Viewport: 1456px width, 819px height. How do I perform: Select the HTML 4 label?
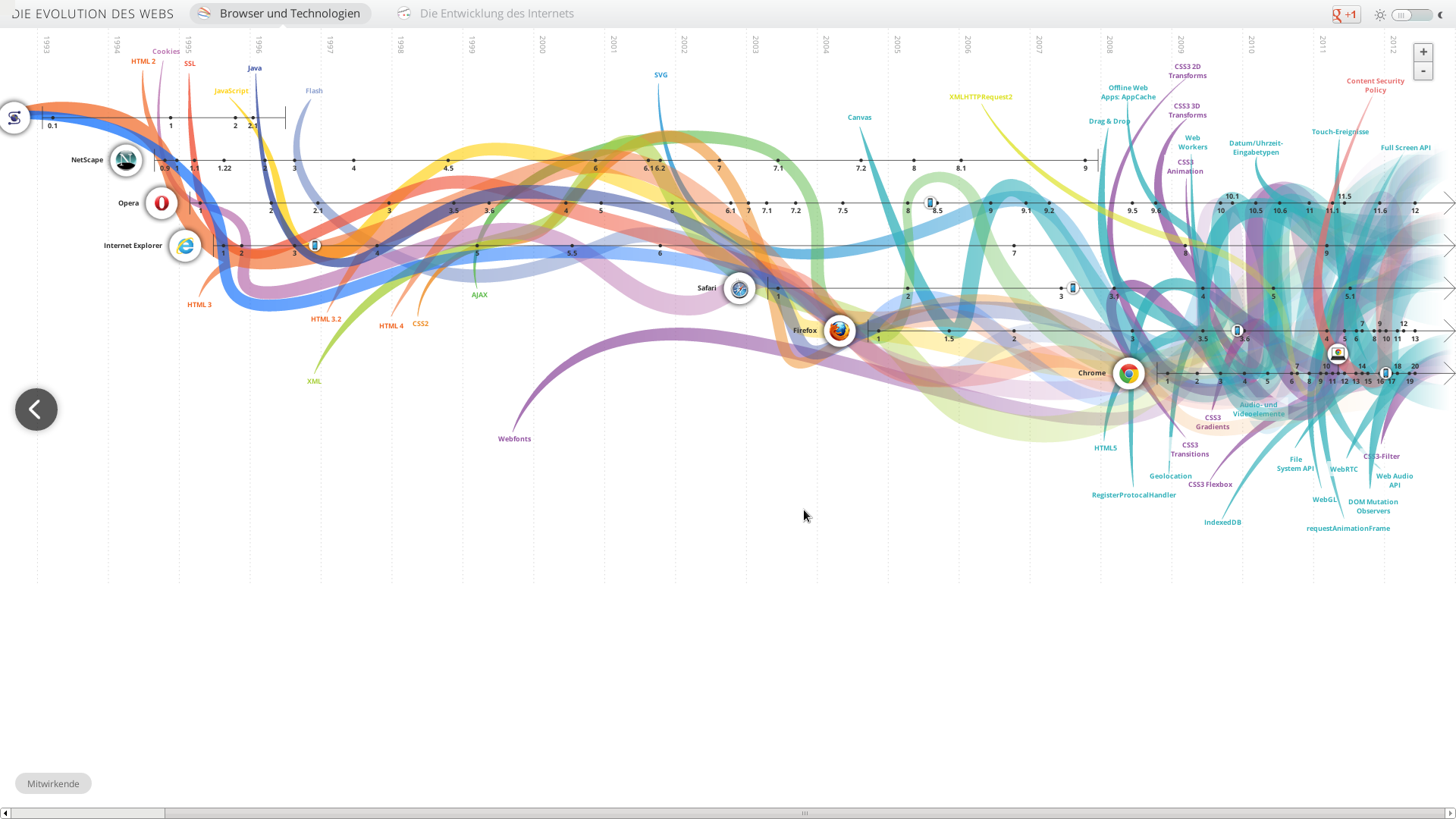[391, 326]
